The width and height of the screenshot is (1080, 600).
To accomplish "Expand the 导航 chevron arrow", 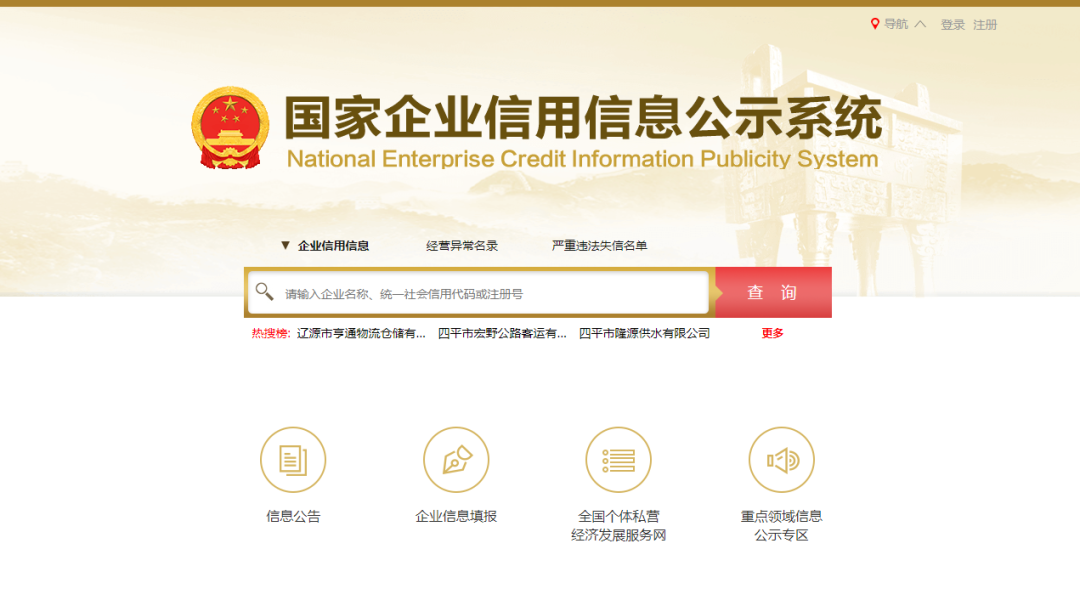I will coord(920,24).
